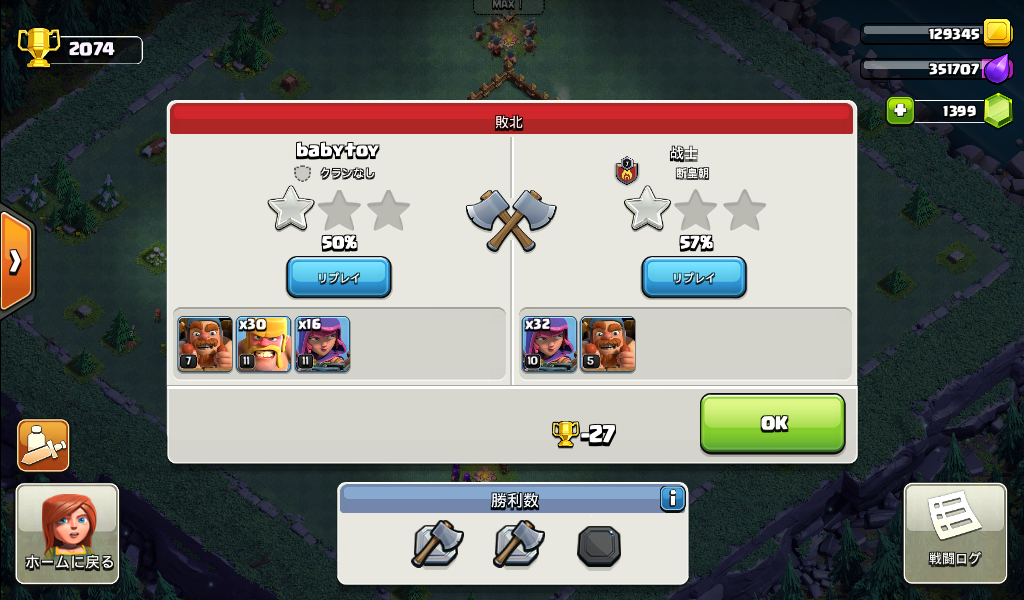Tap the green plus gems button
Viewport: 1024px width, 600px height.
[900, 110]
